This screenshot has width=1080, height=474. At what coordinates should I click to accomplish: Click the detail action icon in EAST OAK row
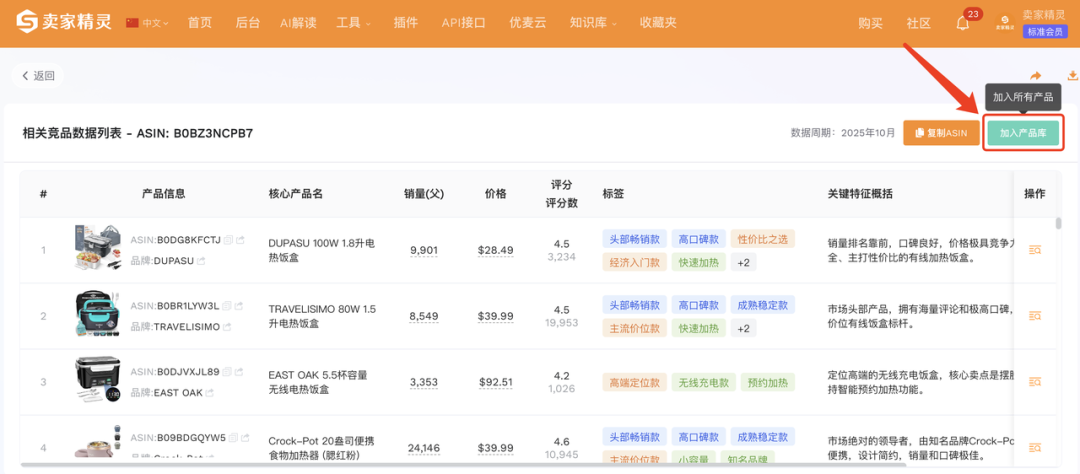click(1035, 382)
